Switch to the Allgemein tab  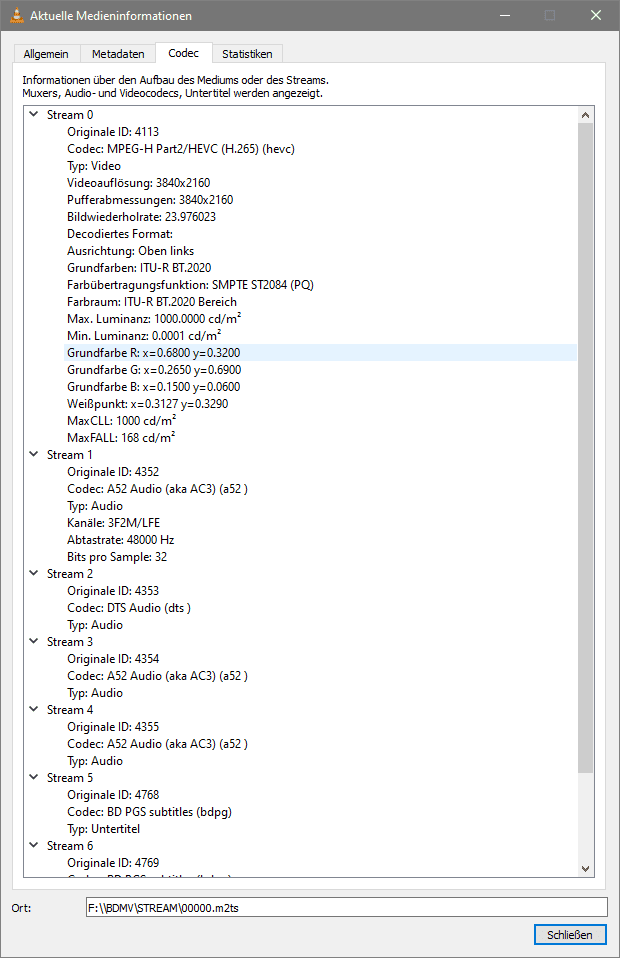click(46, 54)
